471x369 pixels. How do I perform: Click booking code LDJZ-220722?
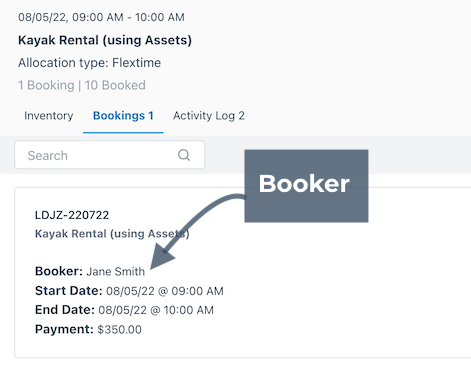click(x=72, y=215)
